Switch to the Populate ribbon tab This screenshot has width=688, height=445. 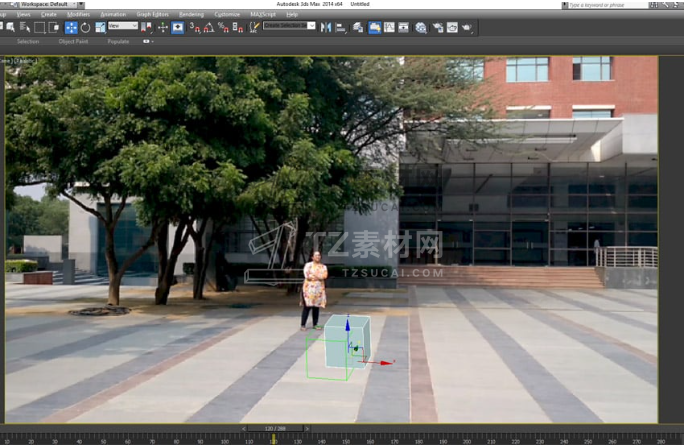click(x=118, y=41)
